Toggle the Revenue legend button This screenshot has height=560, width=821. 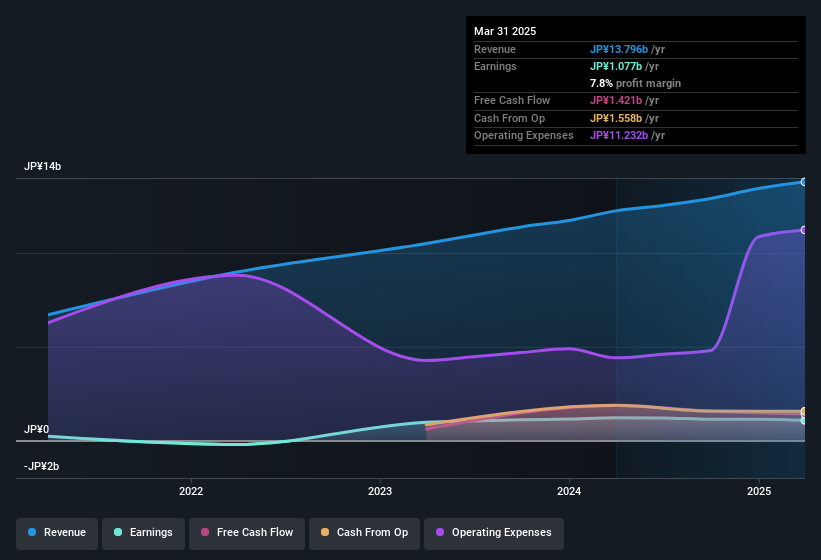point(57,533)
